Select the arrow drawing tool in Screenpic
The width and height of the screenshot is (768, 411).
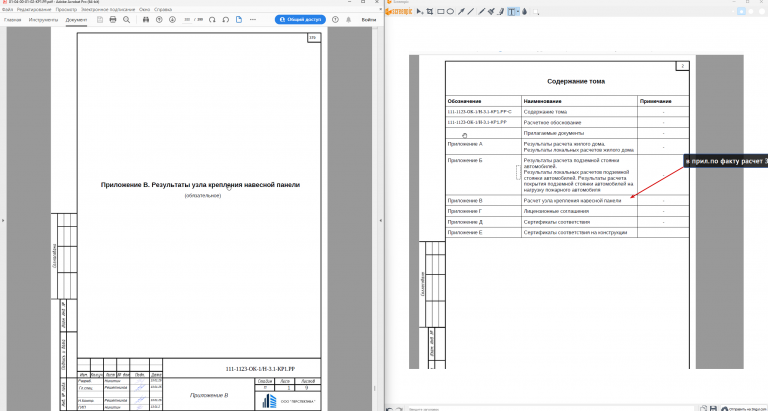coord(461,12)
